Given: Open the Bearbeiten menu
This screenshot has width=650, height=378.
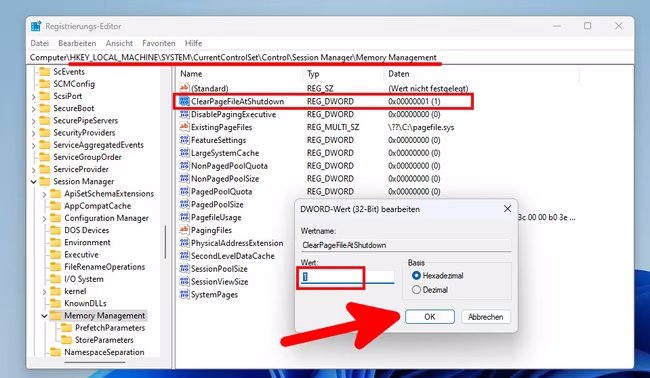Looking at the screenshot, I should [x=77, y=43].
